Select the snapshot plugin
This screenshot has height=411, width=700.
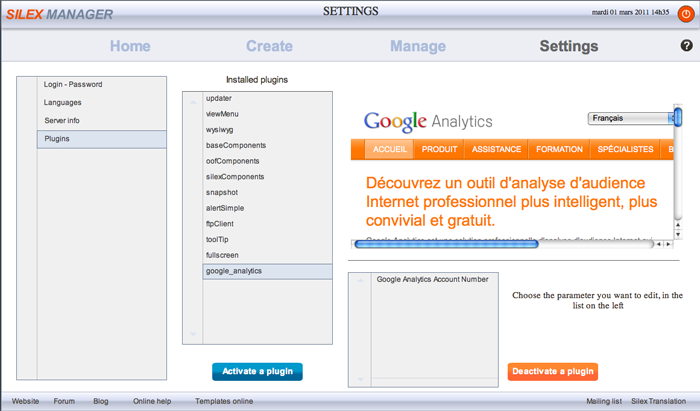pos(267,192)
